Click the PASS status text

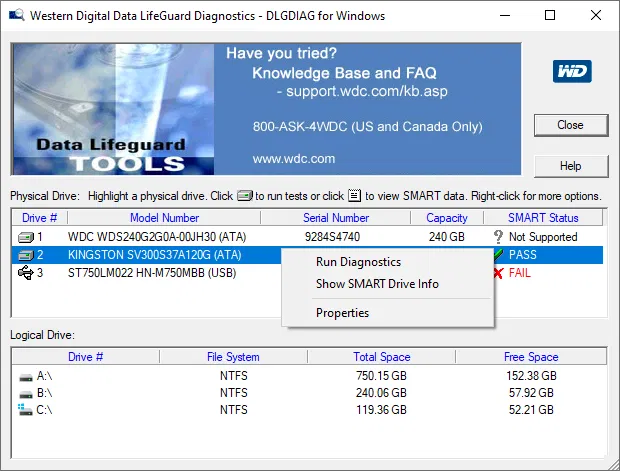coord(522,255)
